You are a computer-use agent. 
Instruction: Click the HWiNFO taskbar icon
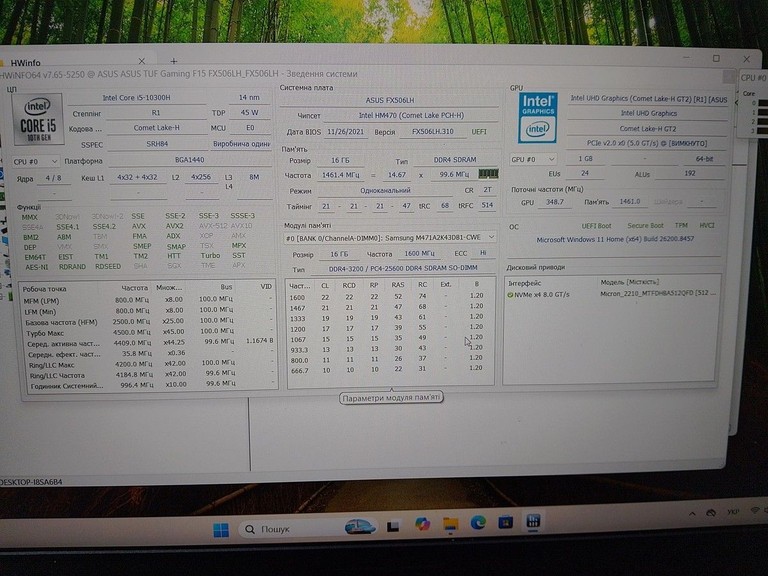click(x=533, y=521)
